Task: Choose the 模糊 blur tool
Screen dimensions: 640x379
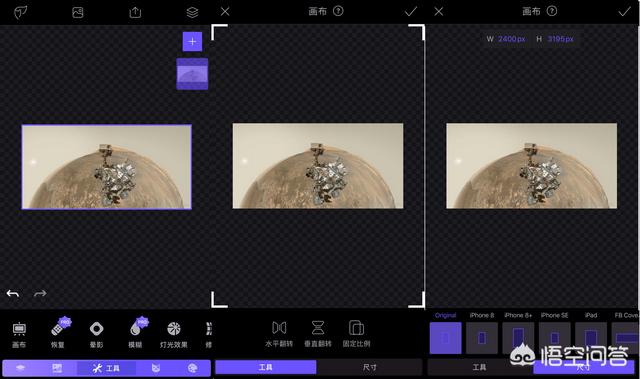Action: point(136,333)
